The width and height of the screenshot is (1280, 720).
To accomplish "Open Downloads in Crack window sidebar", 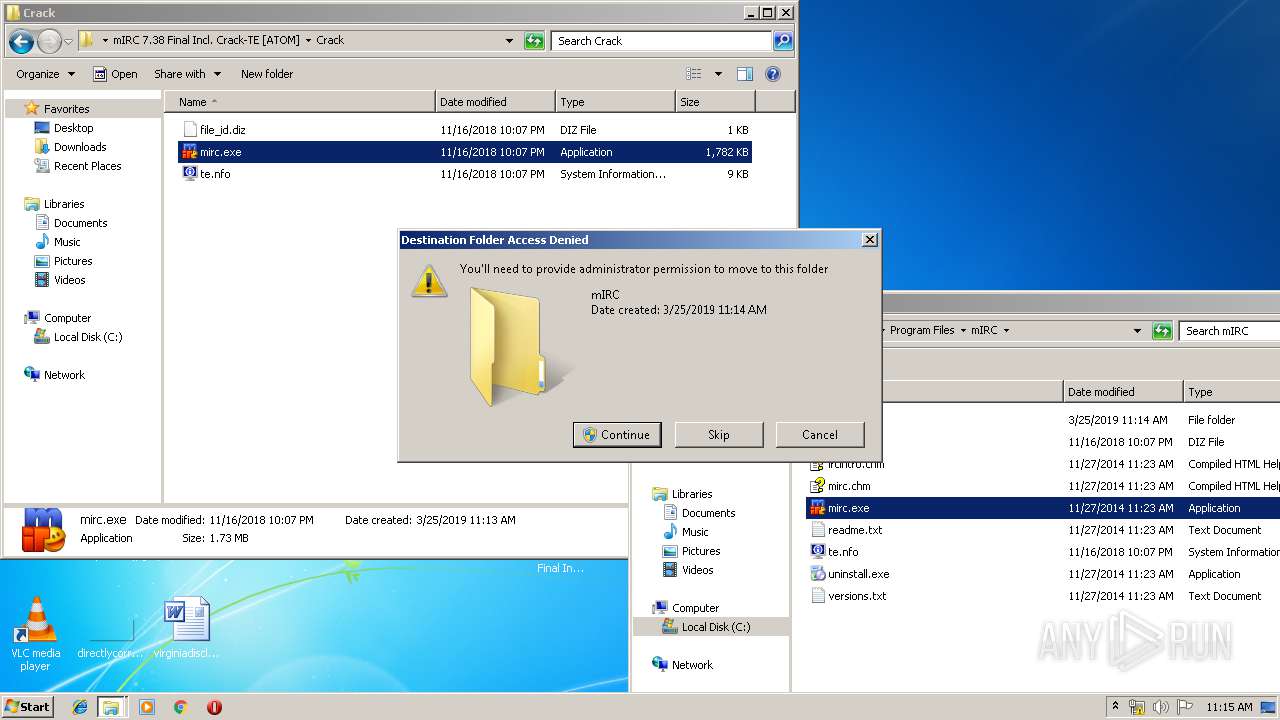I will [80, 147].
